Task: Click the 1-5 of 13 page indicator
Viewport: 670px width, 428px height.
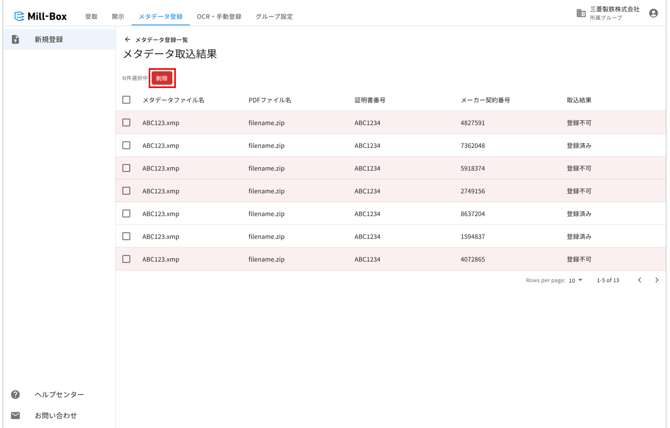Action: pyautogui.click(x=608, y=280)
